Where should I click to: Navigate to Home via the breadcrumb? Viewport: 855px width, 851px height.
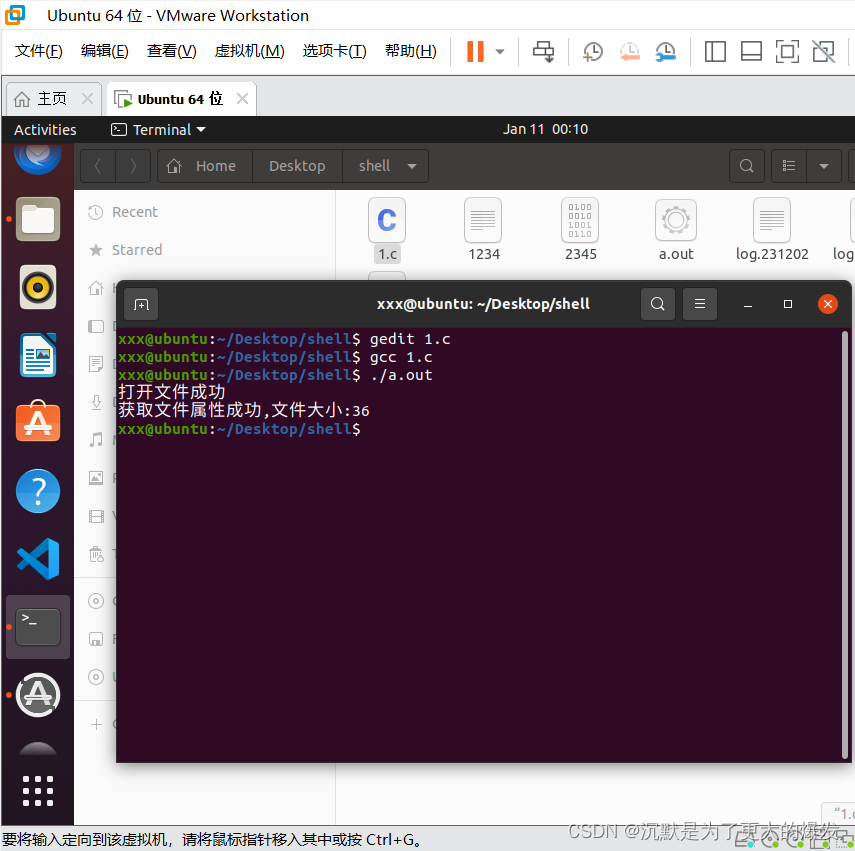(204, 165)
